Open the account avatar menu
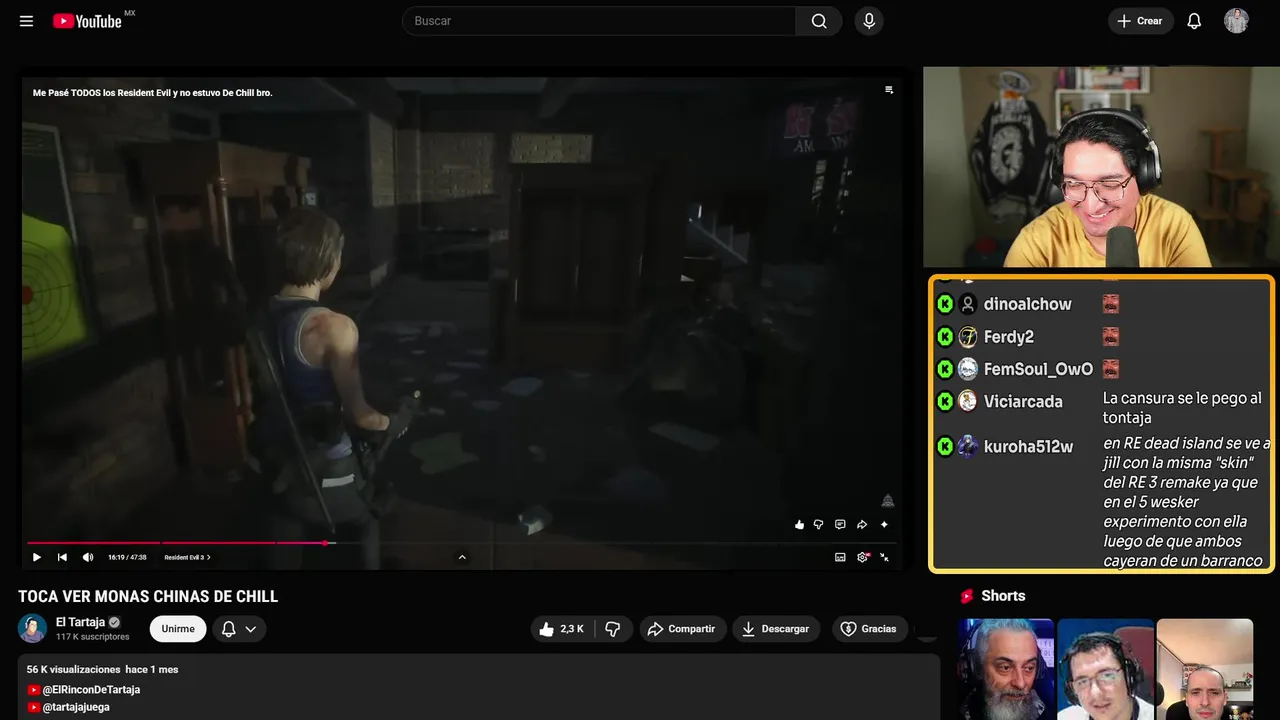The image size is (1280, 720). point(1236,21)
